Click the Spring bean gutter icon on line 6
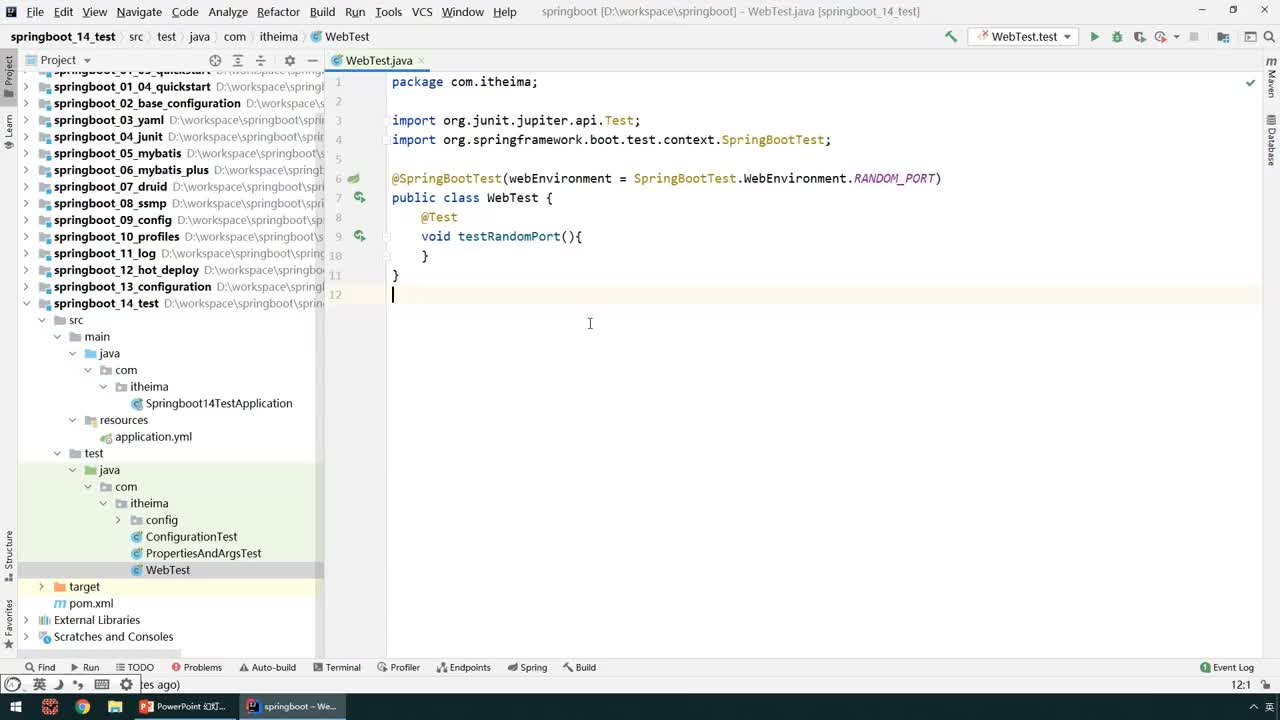This screenshot has height=720, width=1280. (x=353, y=179)
